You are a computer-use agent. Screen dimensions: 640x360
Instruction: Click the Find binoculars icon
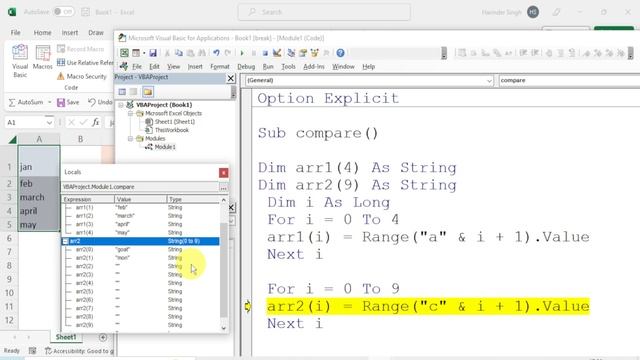(x=202, y=53)
